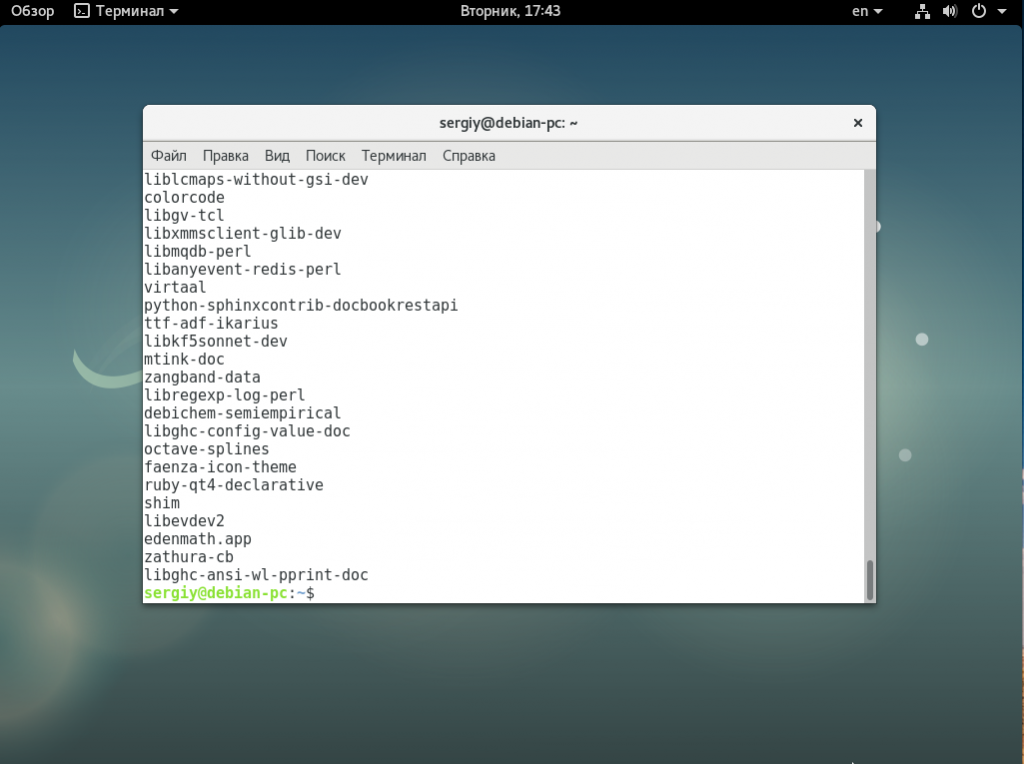Image resolution: width=1024 pixels, height=764 pixels.
Task: Click the terminal icon in the top bar
Action: (82, 11)
